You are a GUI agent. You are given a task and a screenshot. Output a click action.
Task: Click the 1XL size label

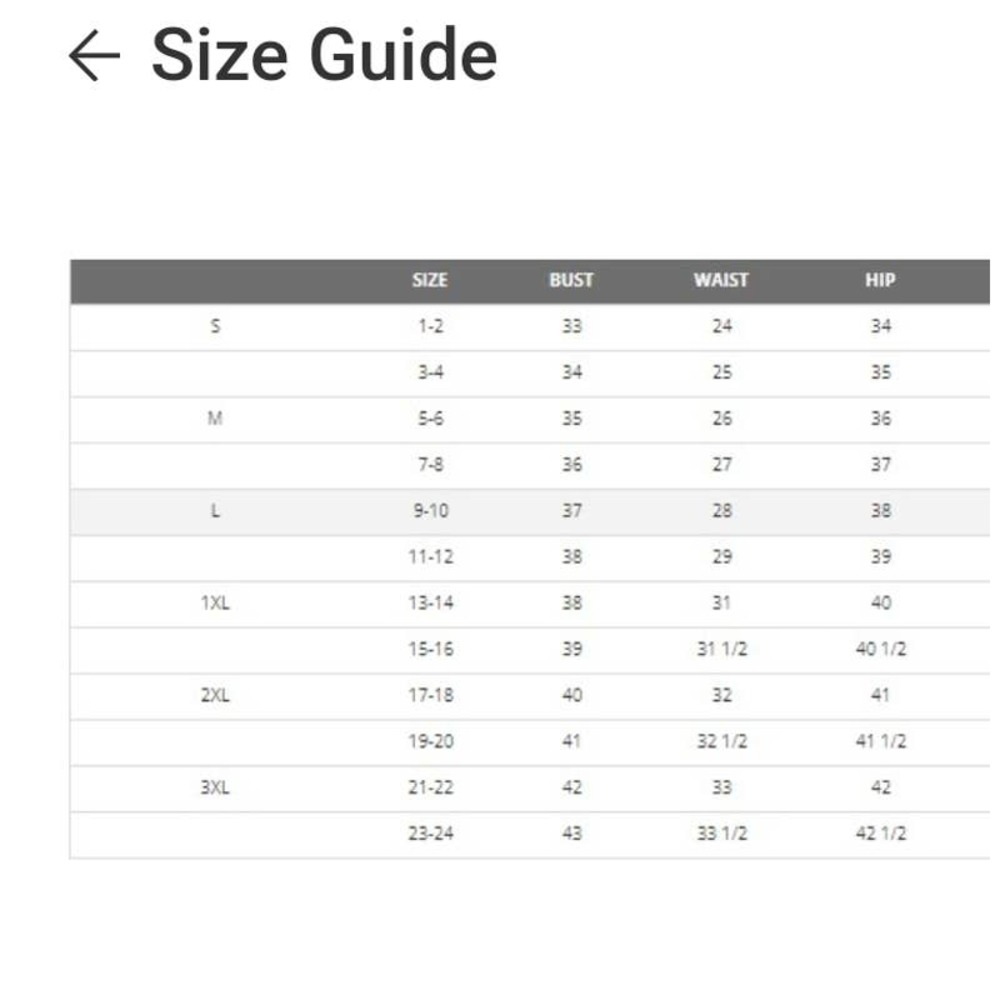tap(215, 603)
